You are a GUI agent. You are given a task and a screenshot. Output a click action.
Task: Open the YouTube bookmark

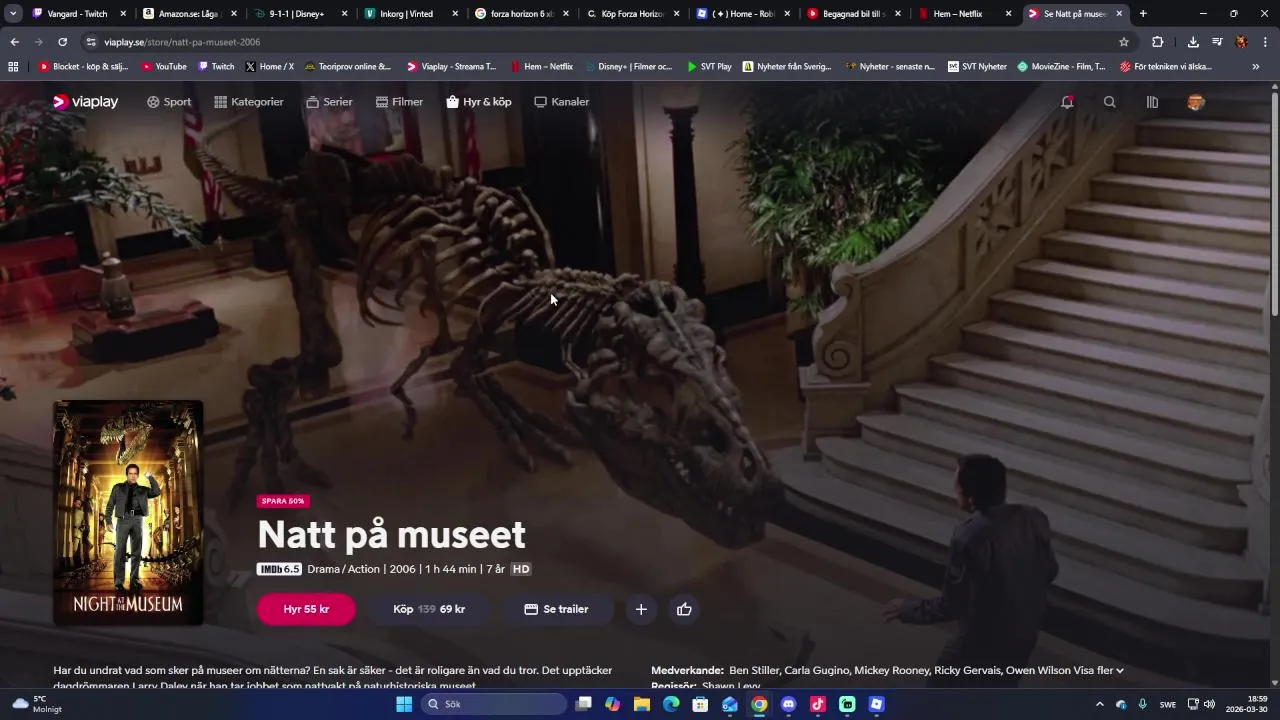[x=164, y=67]
